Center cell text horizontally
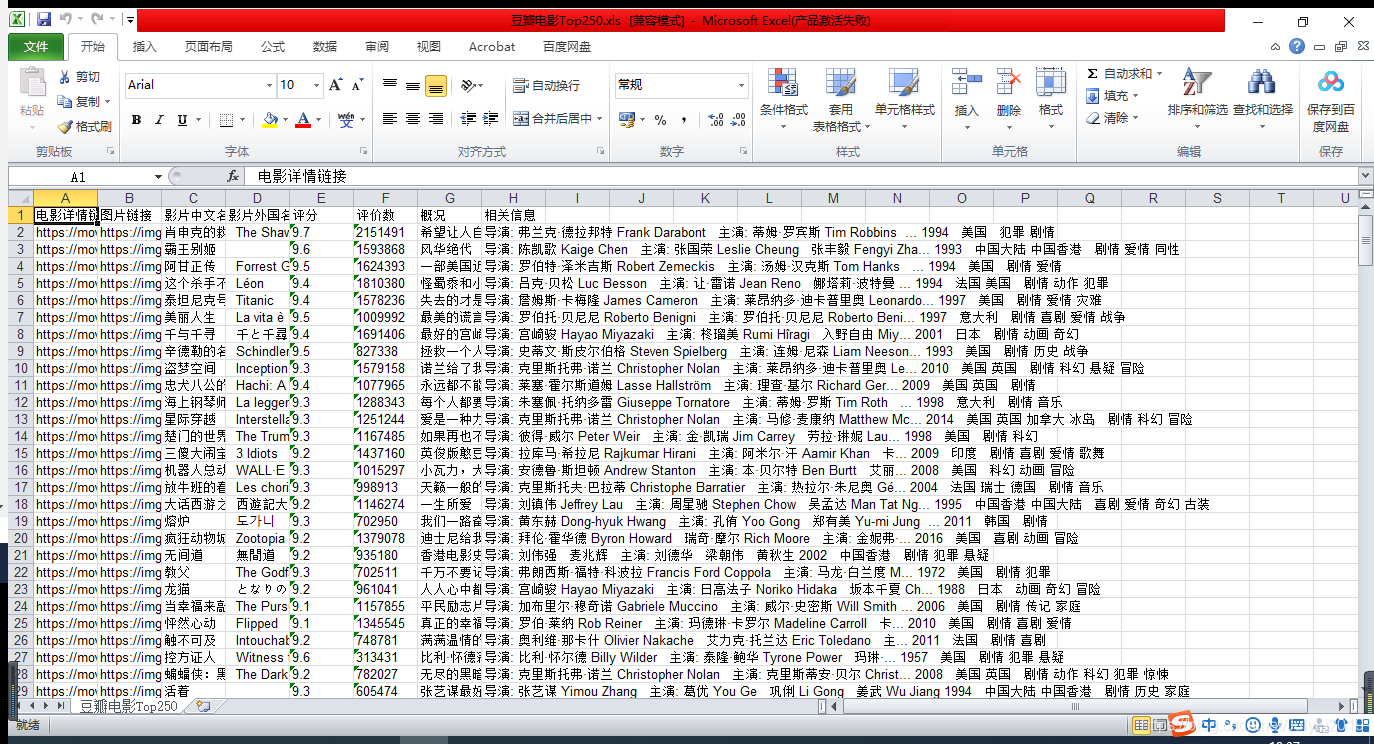Screen dimensions: 1374x744 pos(413,119)
